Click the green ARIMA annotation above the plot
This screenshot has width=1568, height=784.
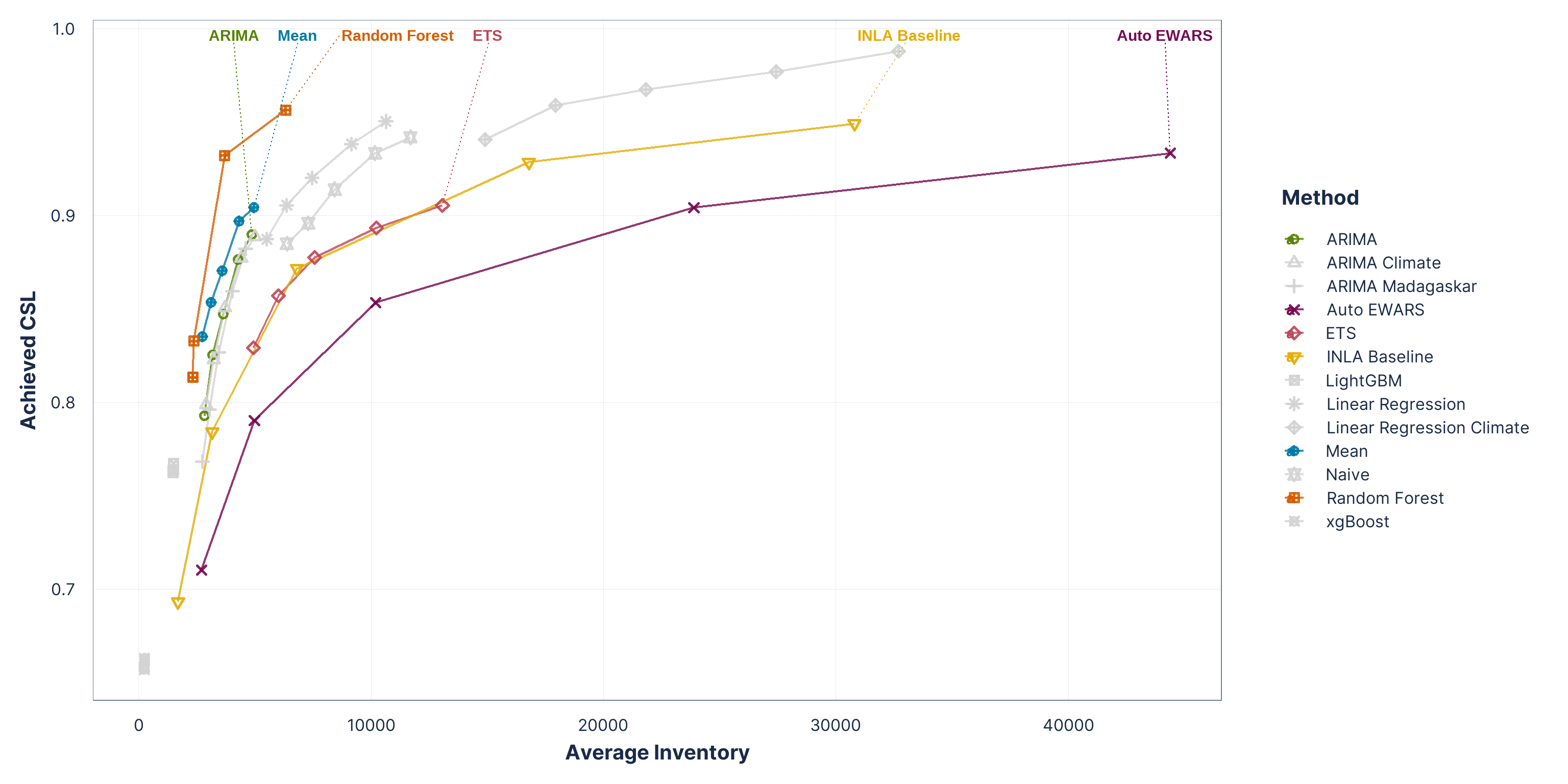(x=234, y=36)
